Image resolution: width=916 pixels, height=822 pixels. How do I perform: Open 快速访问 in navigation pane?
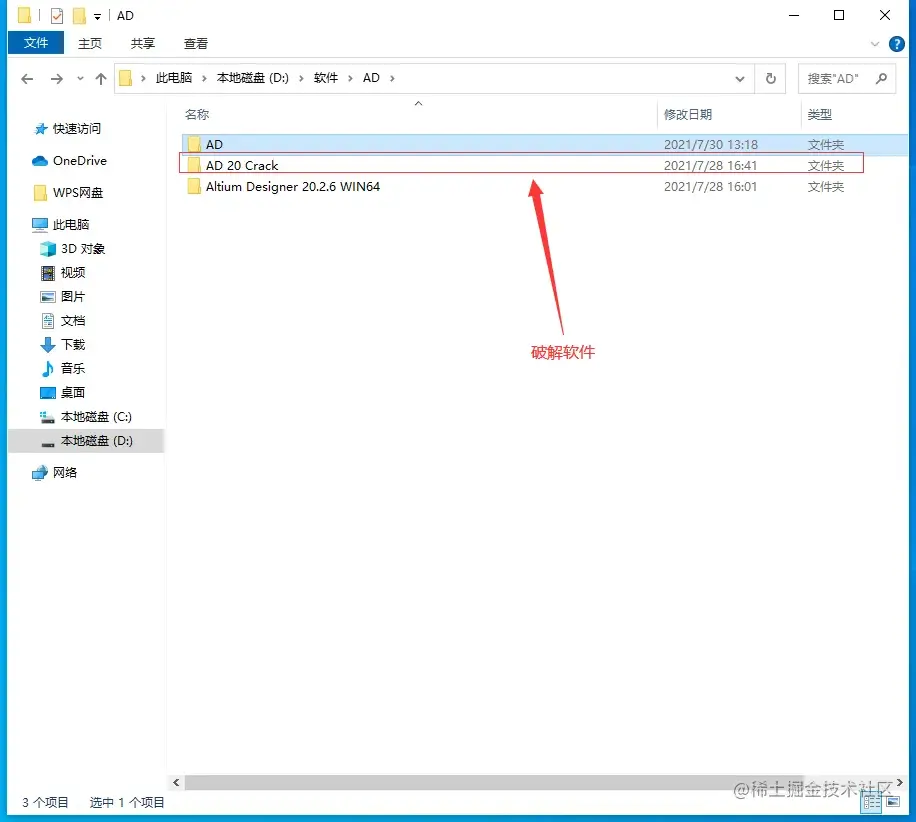[x=77, y=129]
